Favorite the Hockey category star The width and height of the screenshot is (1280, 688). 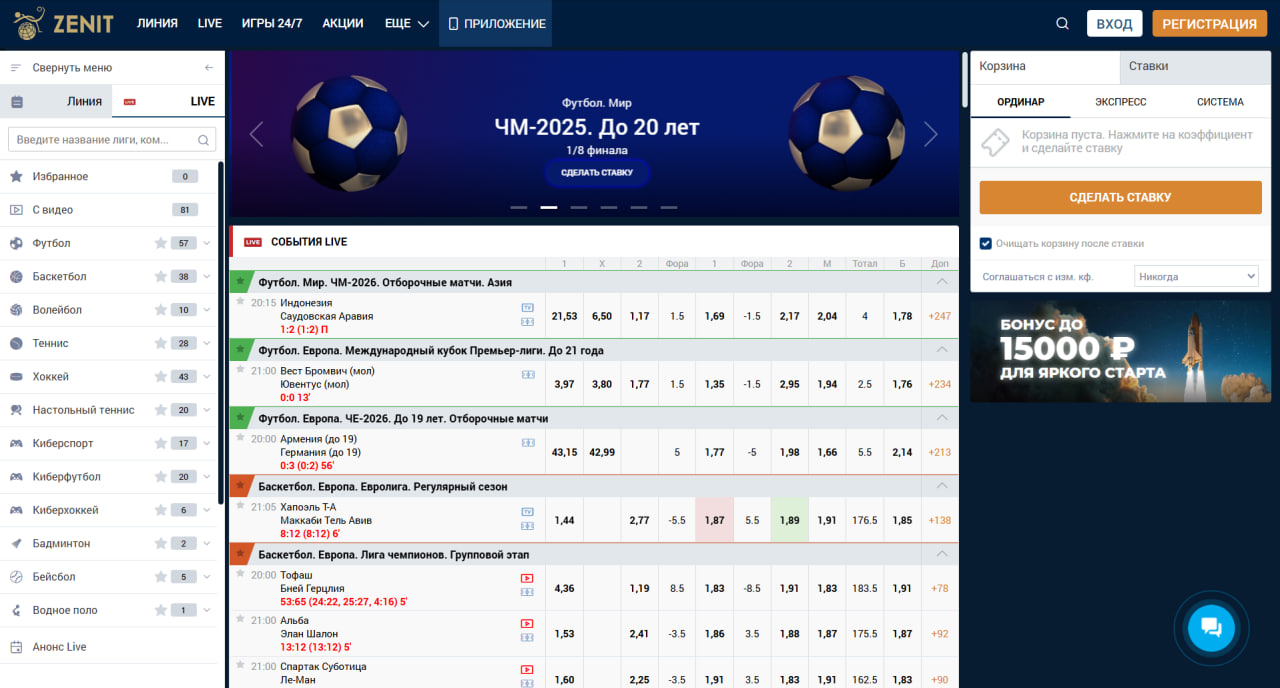[160, 377]
